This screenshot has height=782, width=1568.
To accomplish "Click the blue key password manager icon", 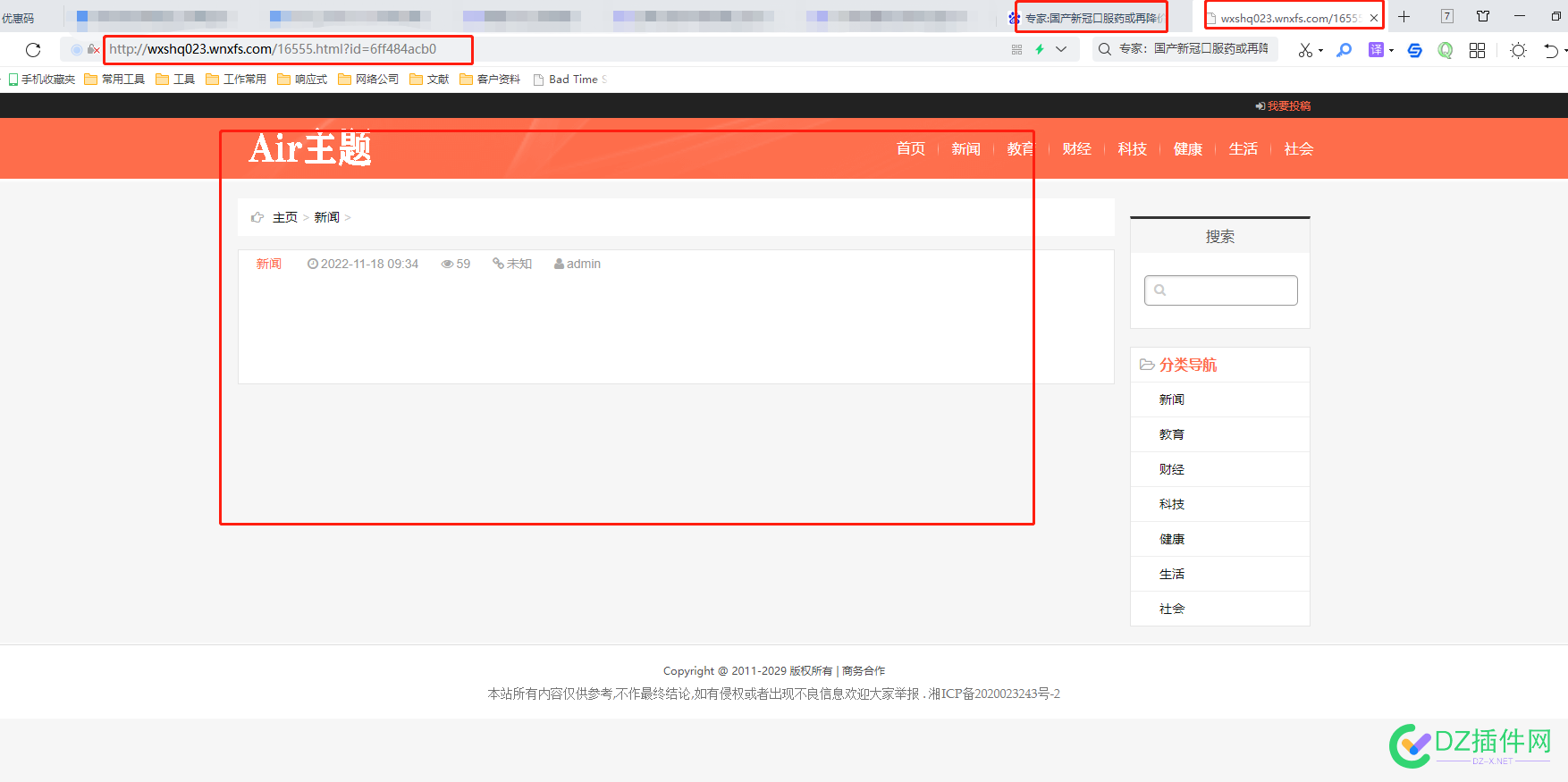I will point(1344,50).
